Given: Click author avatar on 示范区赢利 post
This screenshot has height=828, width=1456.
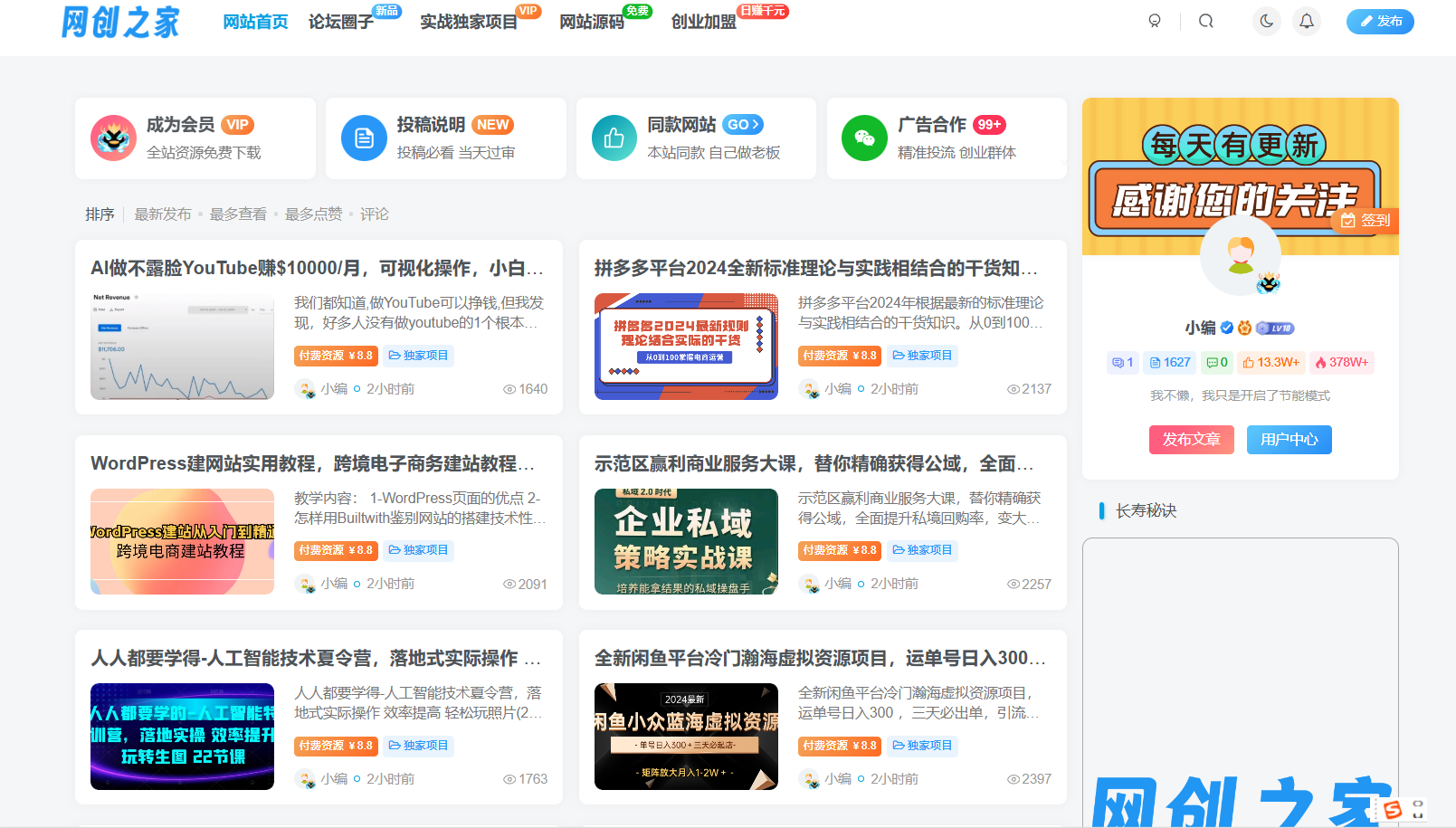Looking at the screenshot, I should click(x=809, y=585).
